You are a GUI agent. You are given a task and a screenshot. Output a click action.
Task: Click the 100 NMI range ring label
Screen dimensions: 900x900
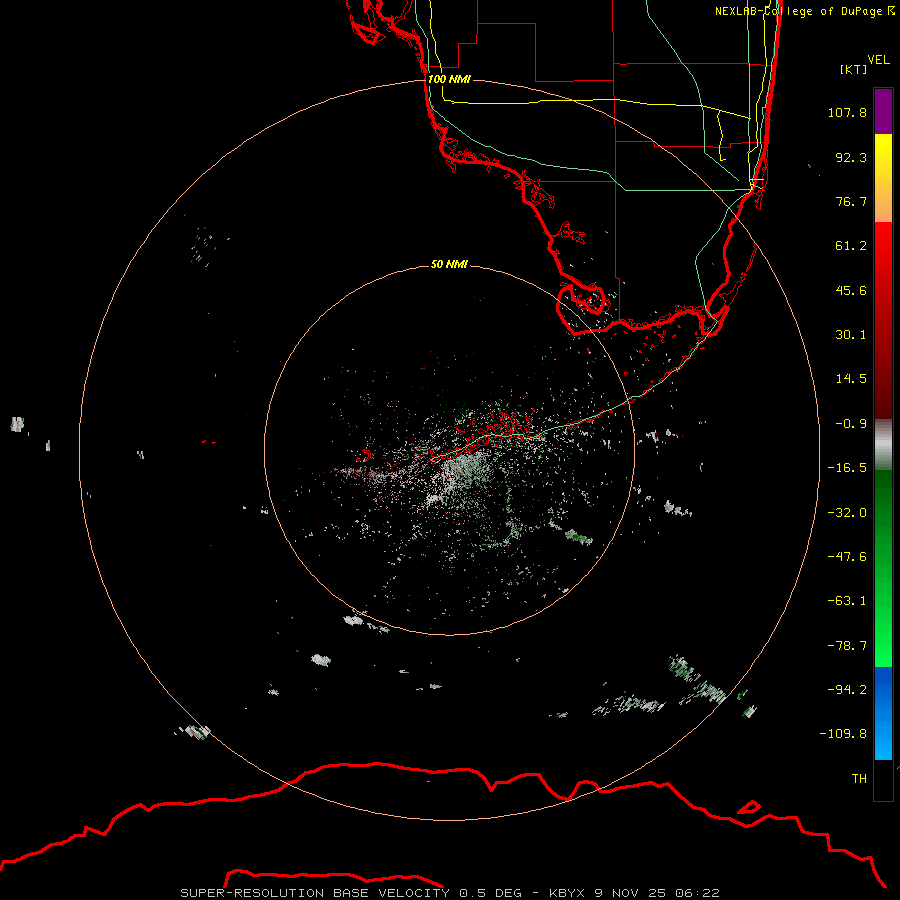pyautogui.click(x=449, y=79)
